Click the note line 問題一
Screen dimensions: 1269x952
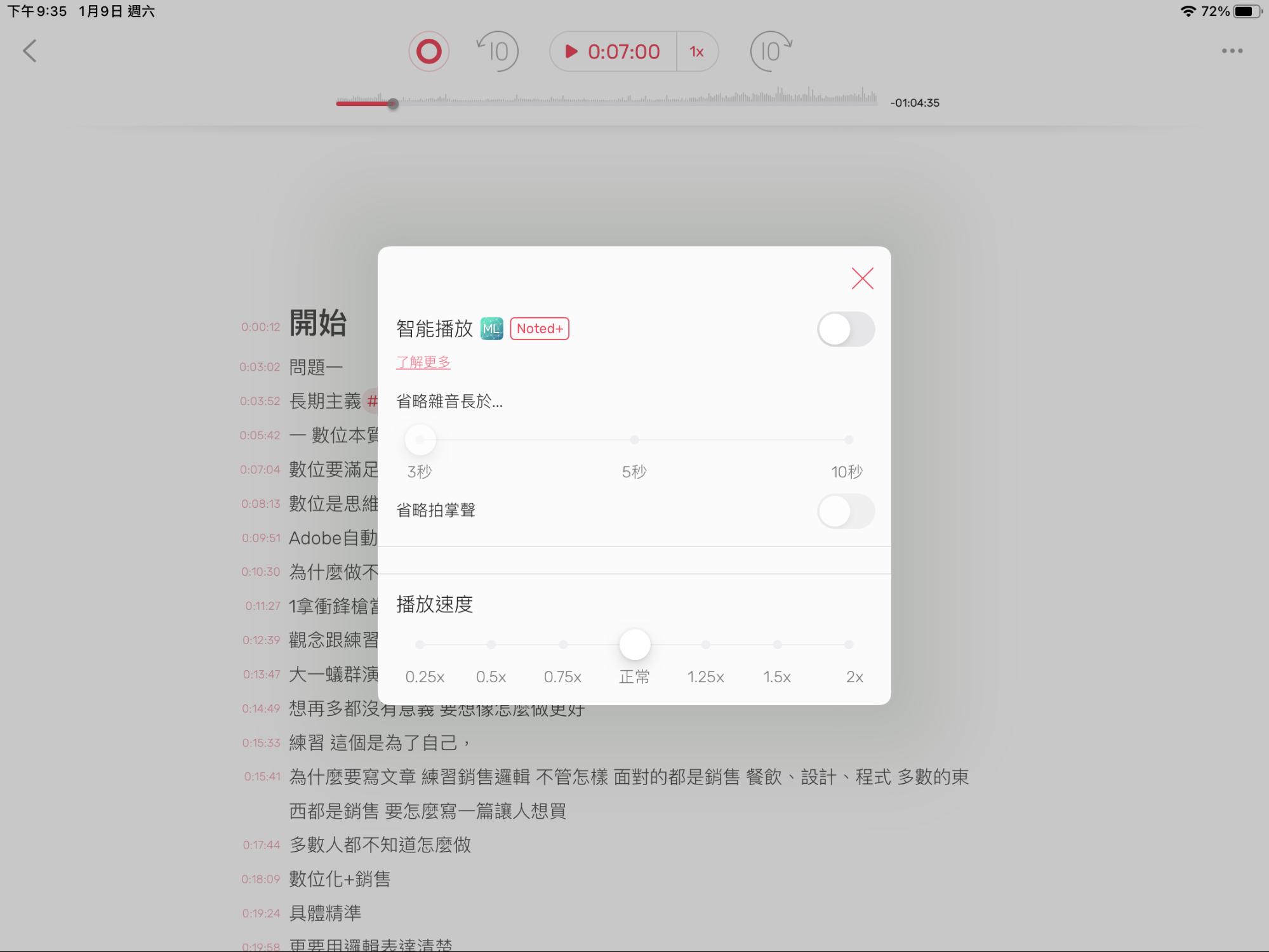click(x=316, y=367)
